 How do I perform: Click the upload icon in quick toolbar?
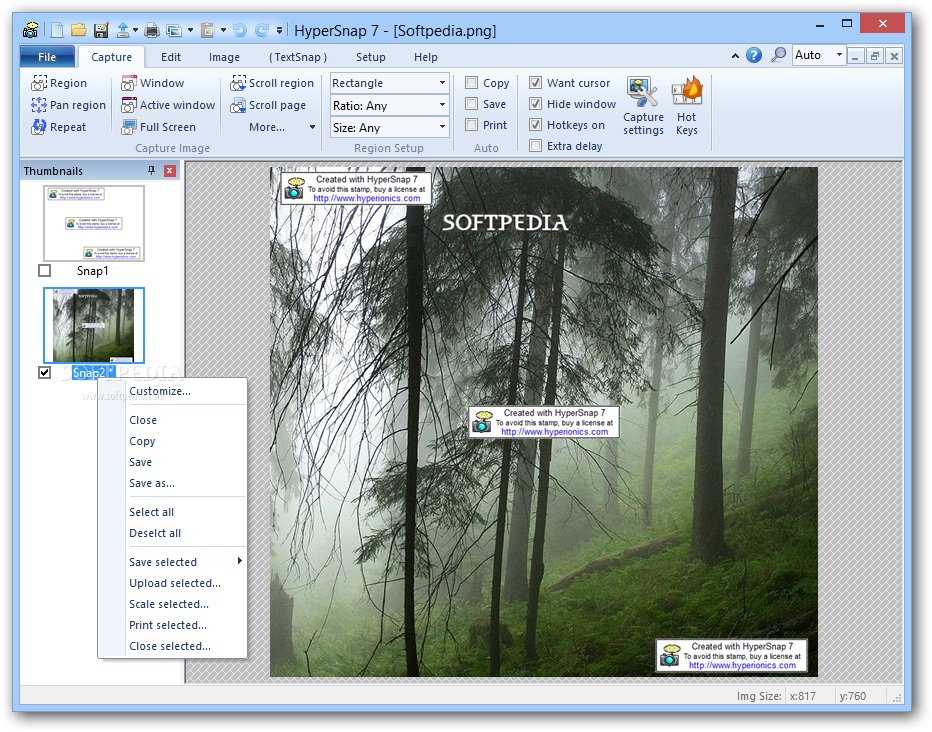tap(122, 30)
